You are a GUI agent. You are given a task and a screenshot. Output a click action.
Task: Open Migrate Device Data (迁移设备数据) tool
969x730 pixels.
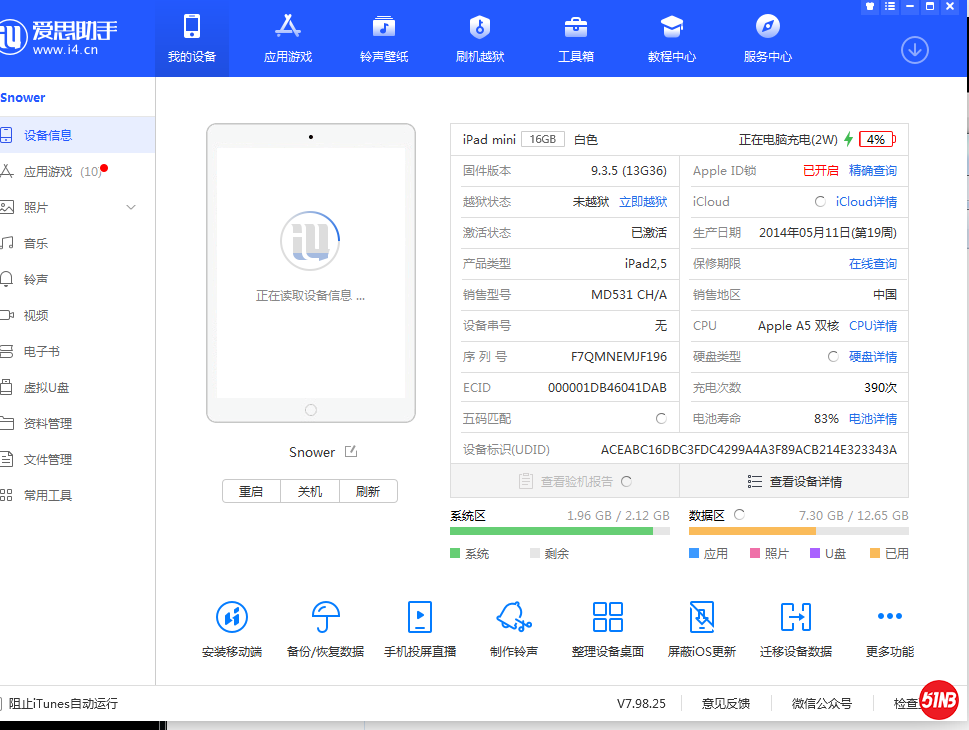click(796, 618)
